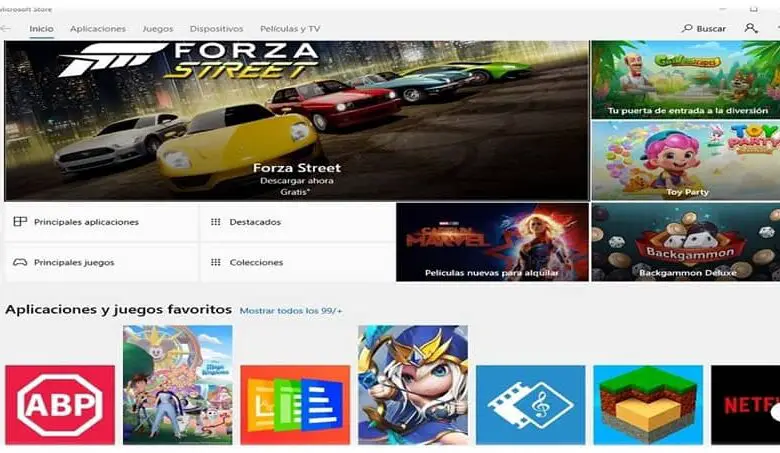This screenshot has width=780, height=453.
Task: Click the back arrow in navigation bar
Action: pos(5,29)
